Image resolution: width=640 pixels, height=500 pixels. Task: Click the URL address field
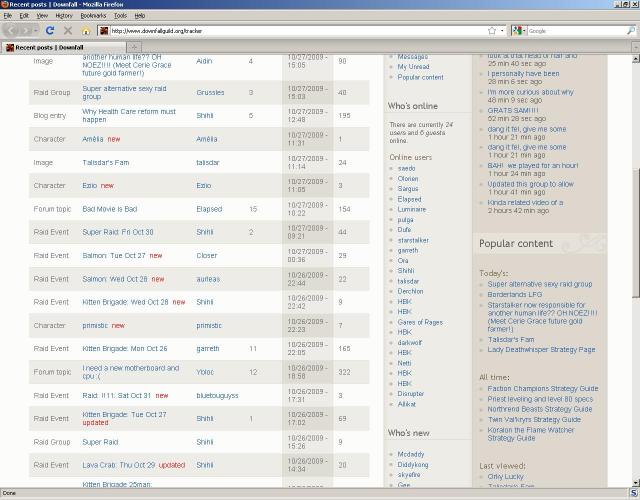tap(298, 31)
